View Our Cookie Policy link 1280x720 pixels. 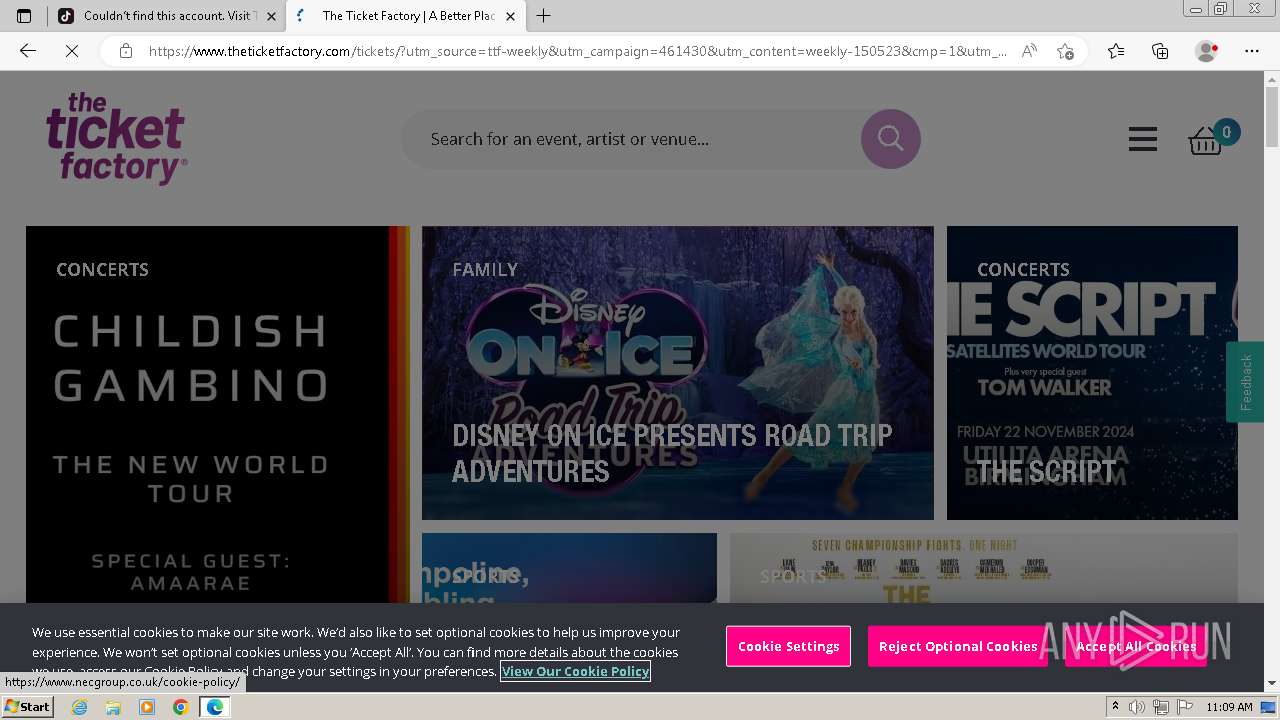pos(575,671)
